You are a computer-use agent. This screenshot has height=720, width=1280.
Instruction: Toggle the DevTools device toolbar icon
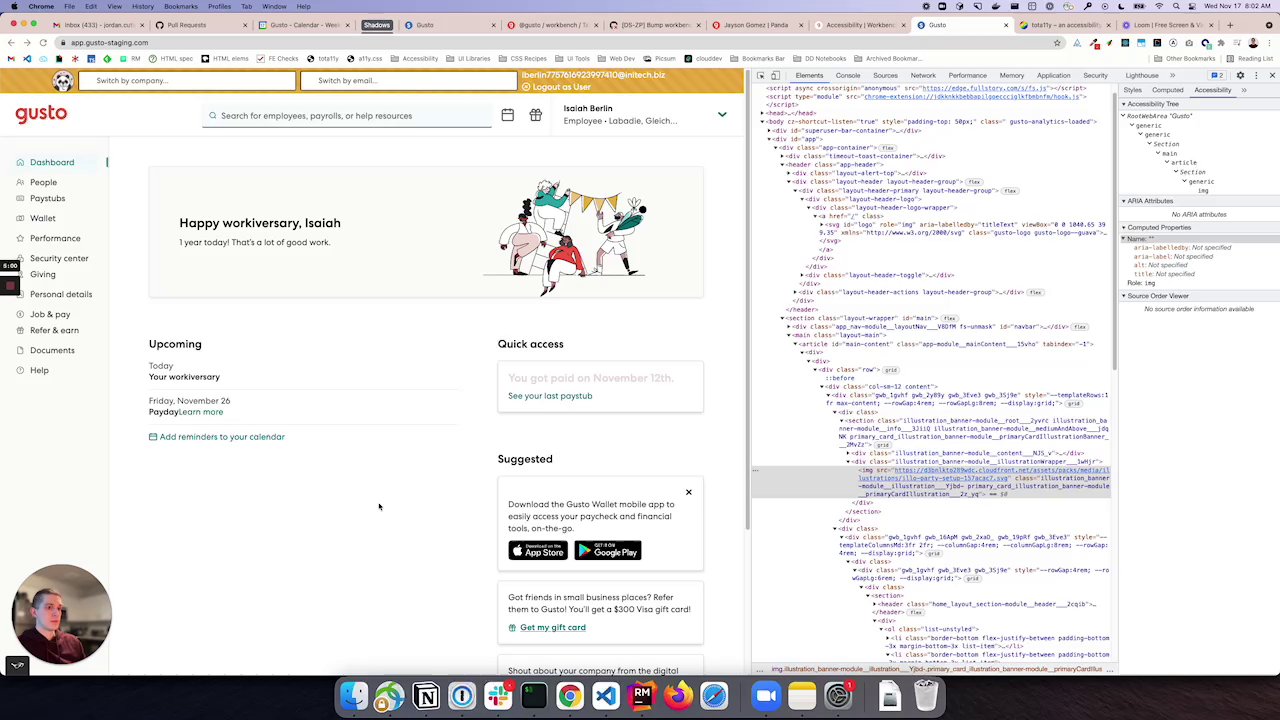(774, 75)
